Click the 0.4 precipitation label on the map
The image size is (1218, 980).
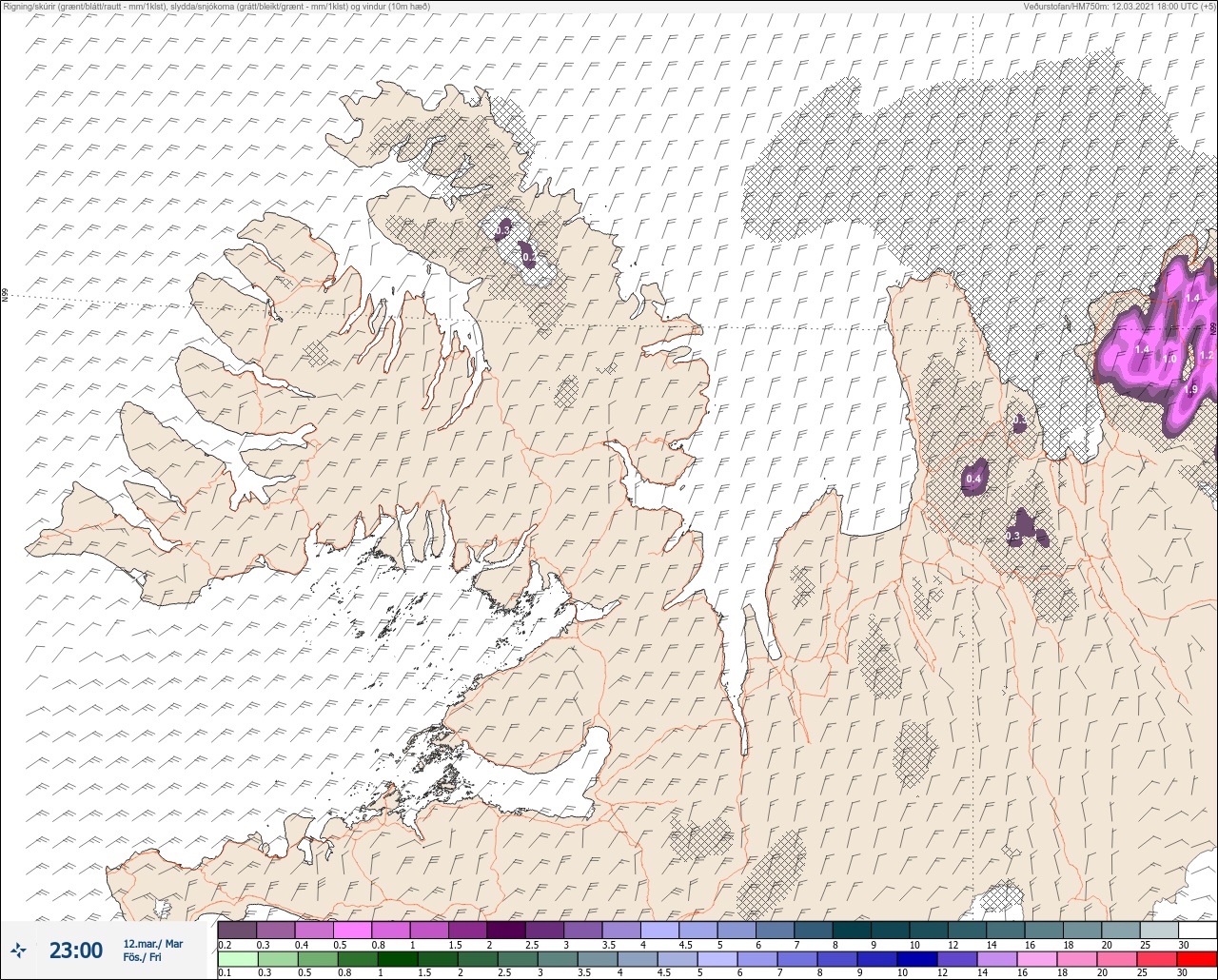[x=973, y=479]
